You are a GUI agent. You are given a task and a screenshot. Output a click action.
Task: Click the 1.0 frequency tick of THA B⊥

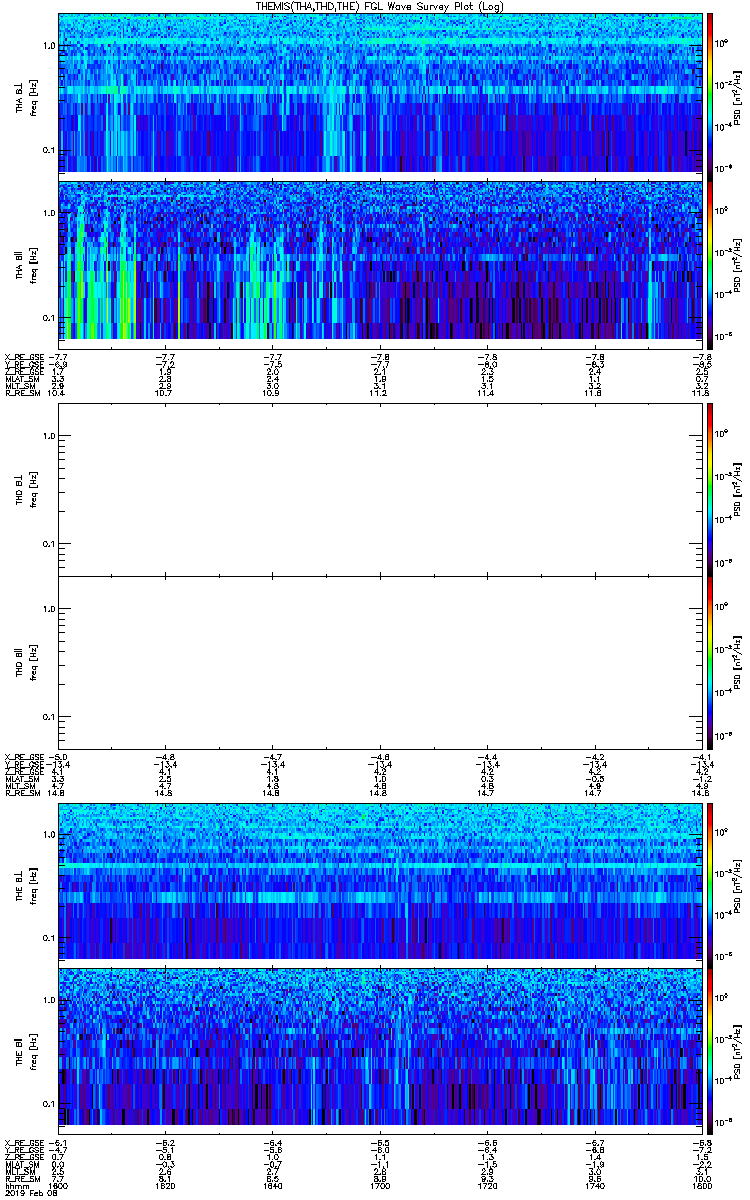coord(49,46)
